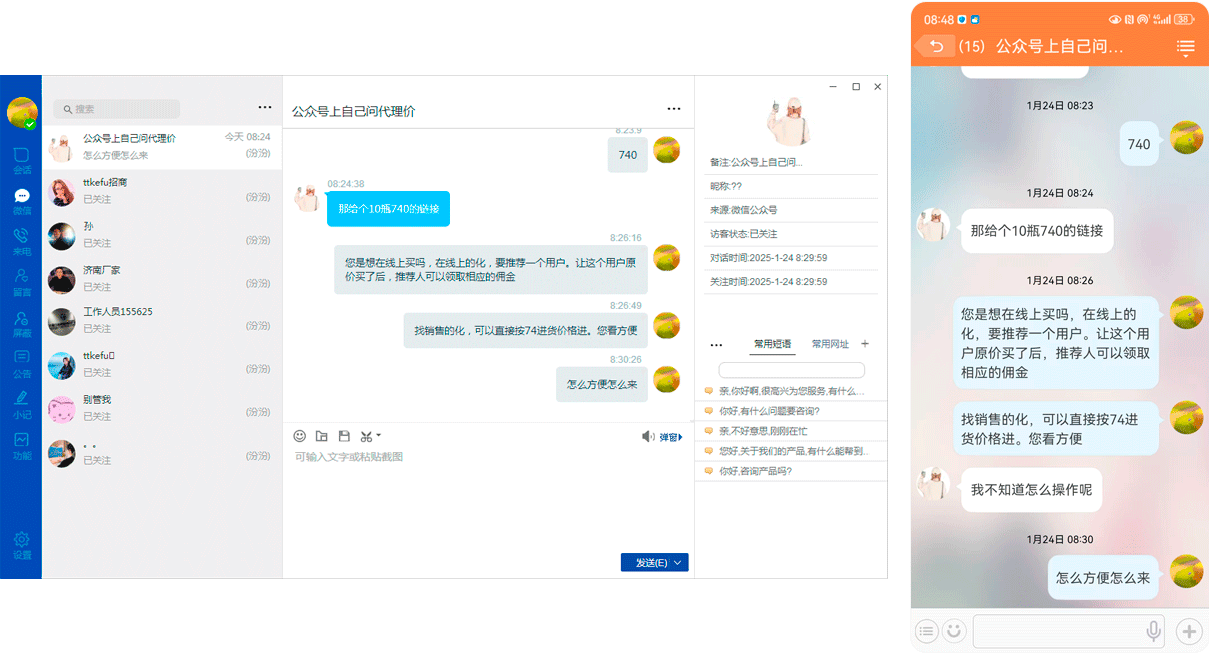This screenshot has width=1209, height=658.
Task: Open the emoji picker in chat toolbar
Action: (x=299, y=436)
